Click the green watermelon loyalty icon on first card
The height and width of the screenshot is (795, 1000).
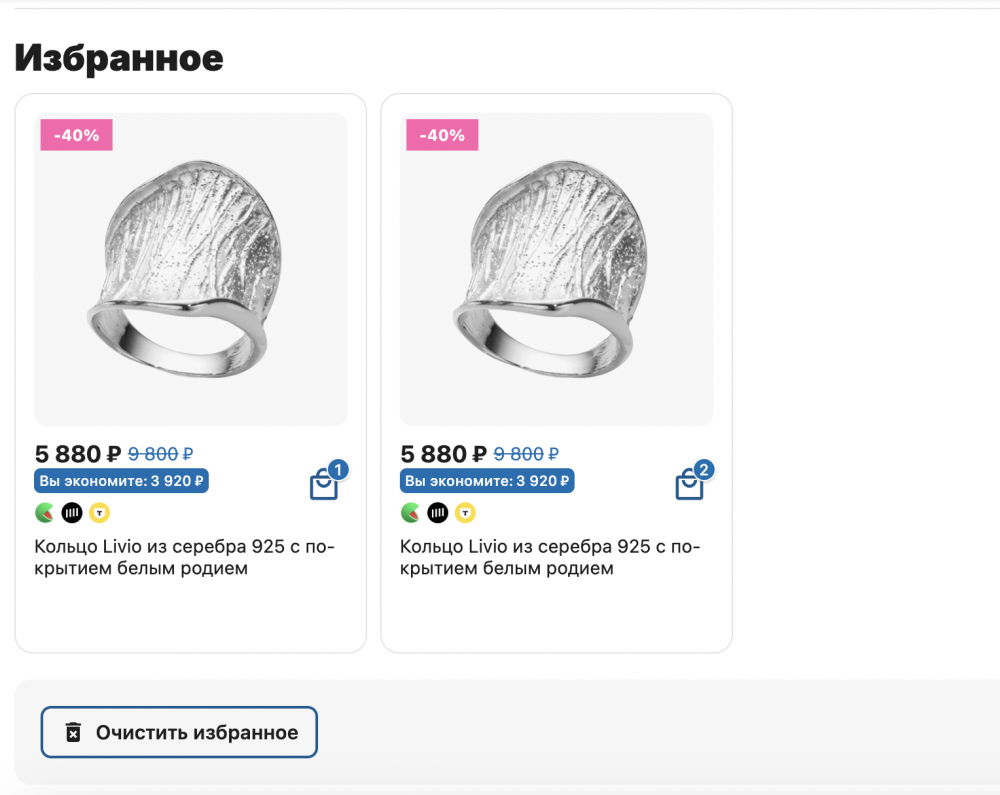coord(43,512)
